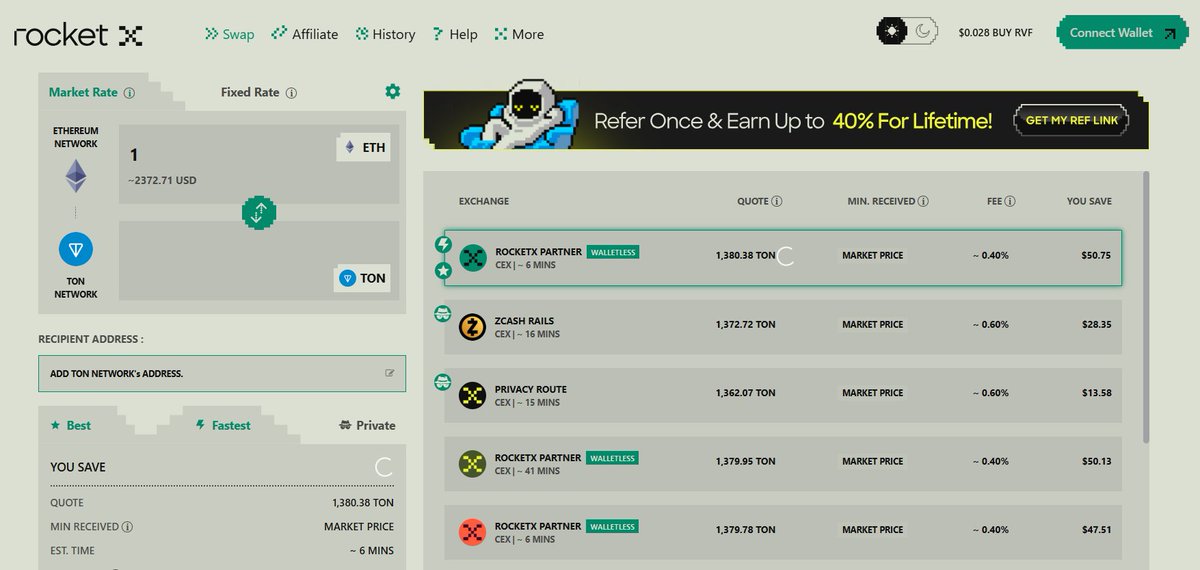The image size is (1200, 570).
Task: Click the Walletless tag on 1,379.78 row
Action: point(613,526)
